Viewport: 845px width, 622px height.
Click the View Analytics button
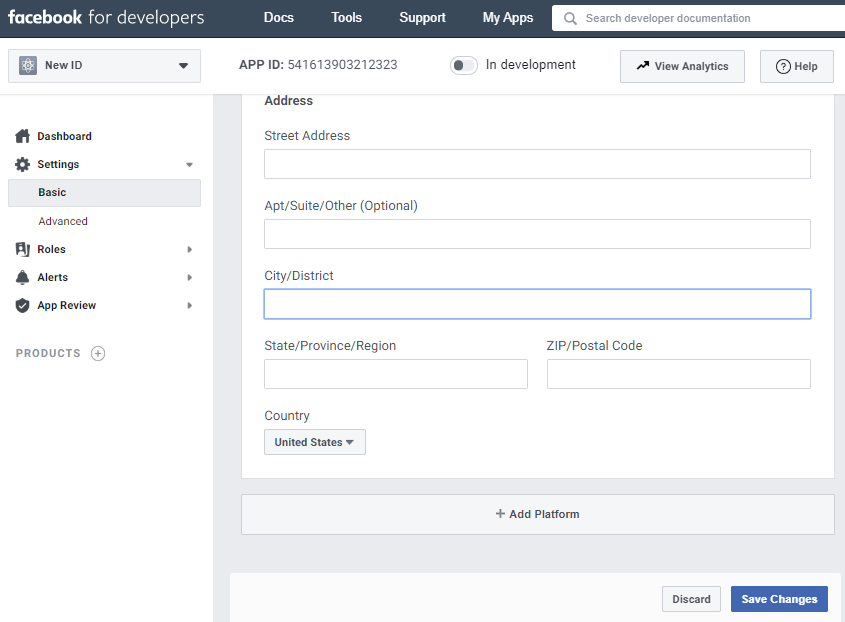(682, 66)
